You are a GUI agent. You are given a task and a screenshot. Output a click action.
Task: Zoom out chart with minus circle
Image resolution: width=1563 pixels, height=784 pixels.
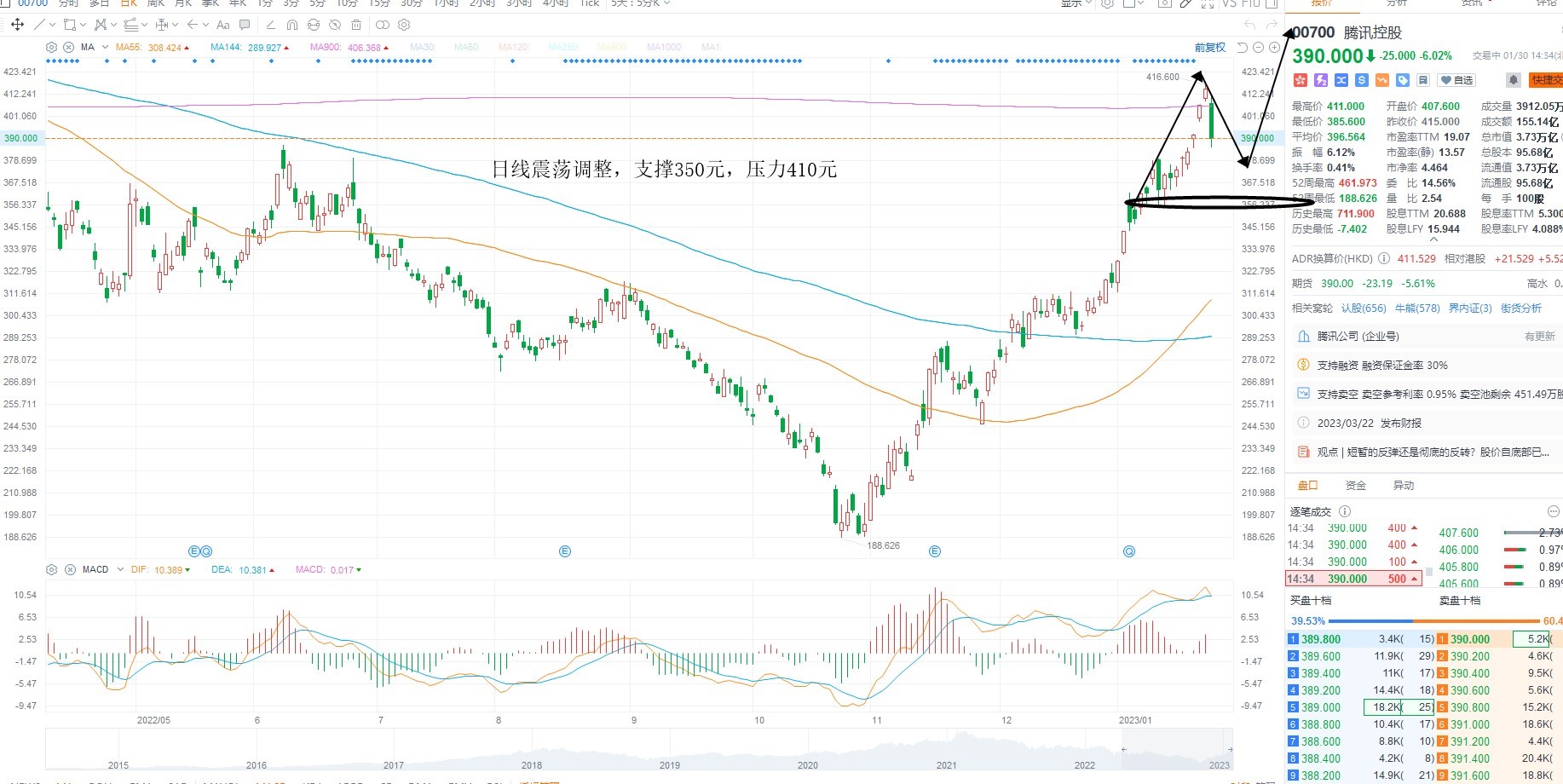click(x=1258, y=48)
